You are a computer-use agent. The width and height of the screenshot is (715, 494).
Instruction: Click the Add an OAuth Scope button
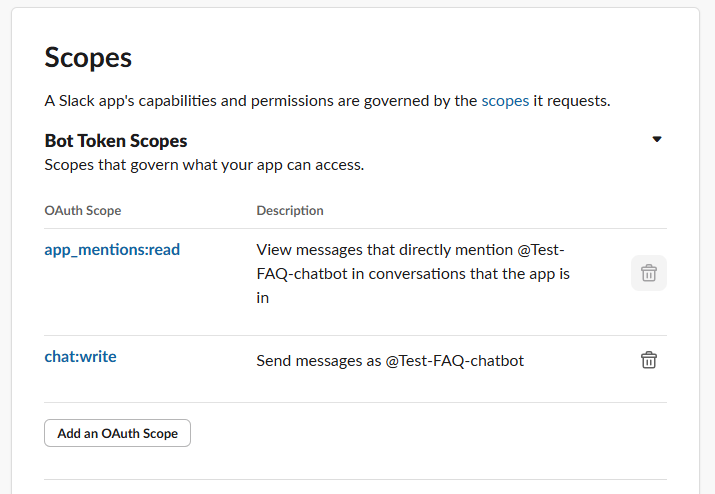point(117,433)
